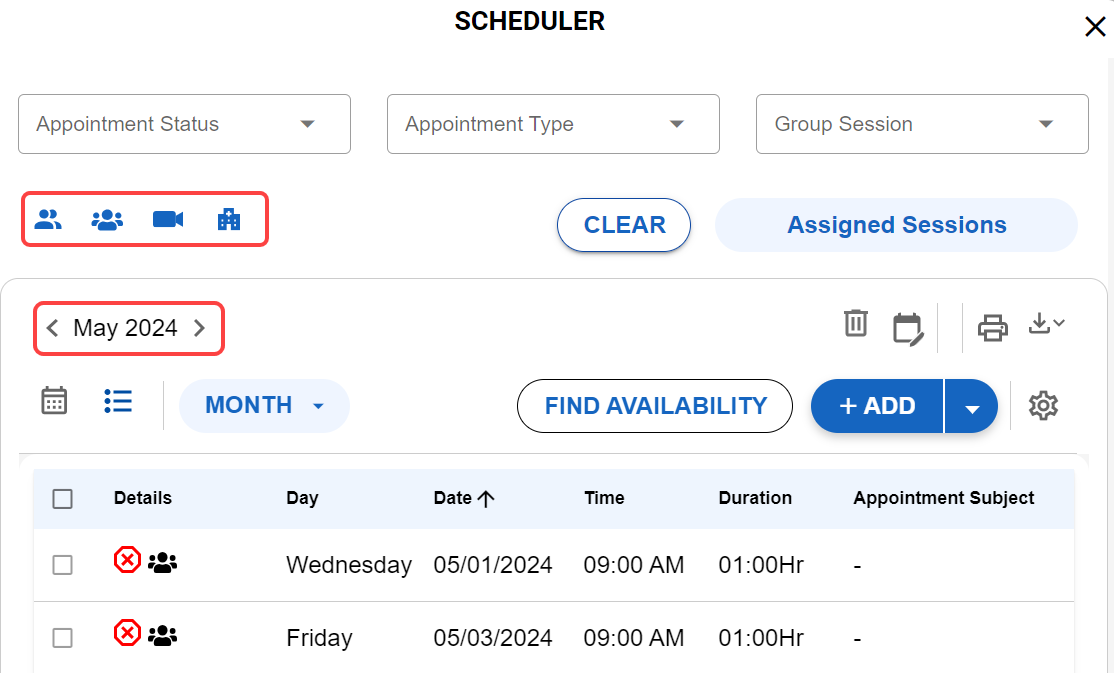Click the group session filter icon
Image resolution: width=1114 pixels, height=673 pixels.
[x=107, y=220]
